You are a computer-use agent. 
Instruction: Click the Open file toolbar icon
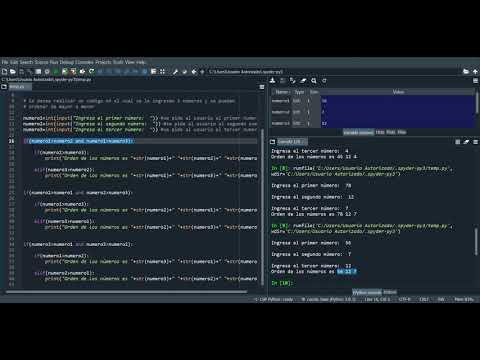coord(13,72)
